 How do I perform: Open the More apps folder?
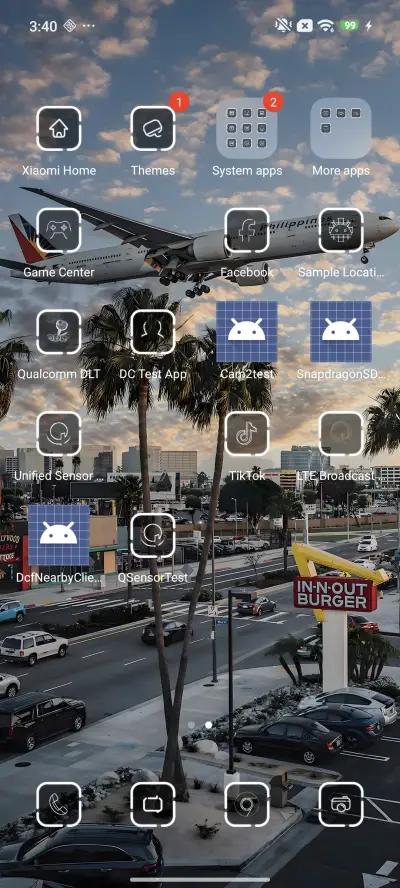pyautogui.click(x=341, y=128)
